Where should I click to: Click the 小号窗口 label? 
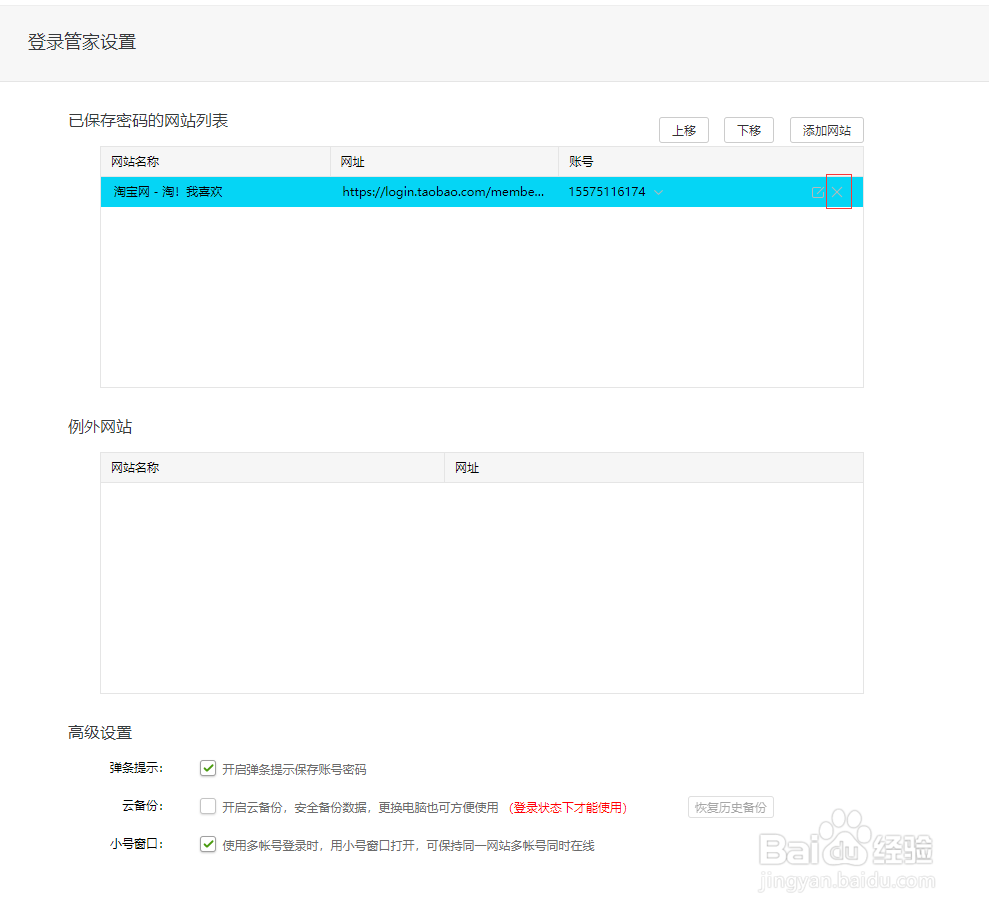coord(136,844)
